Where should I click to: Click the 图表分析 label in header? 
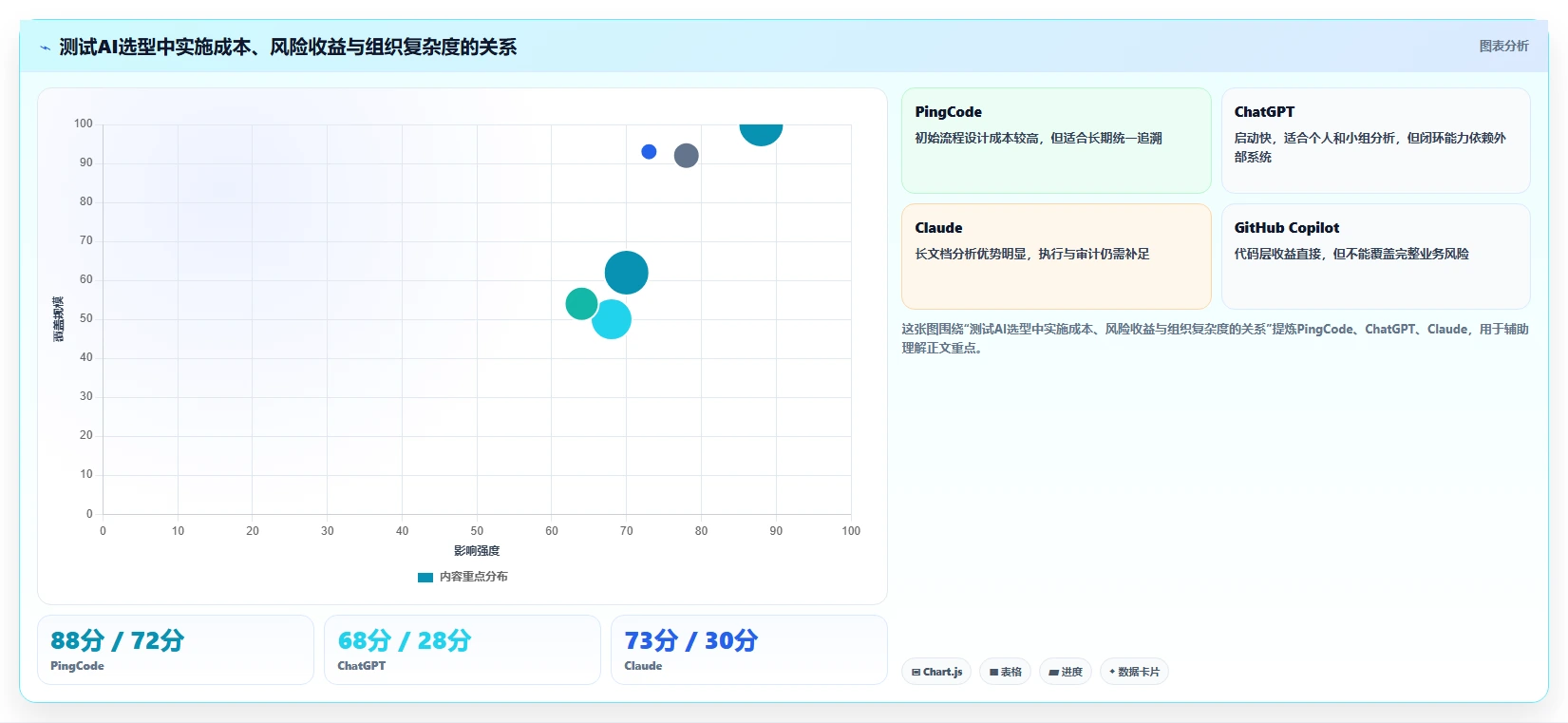(x=1503, y=46)
